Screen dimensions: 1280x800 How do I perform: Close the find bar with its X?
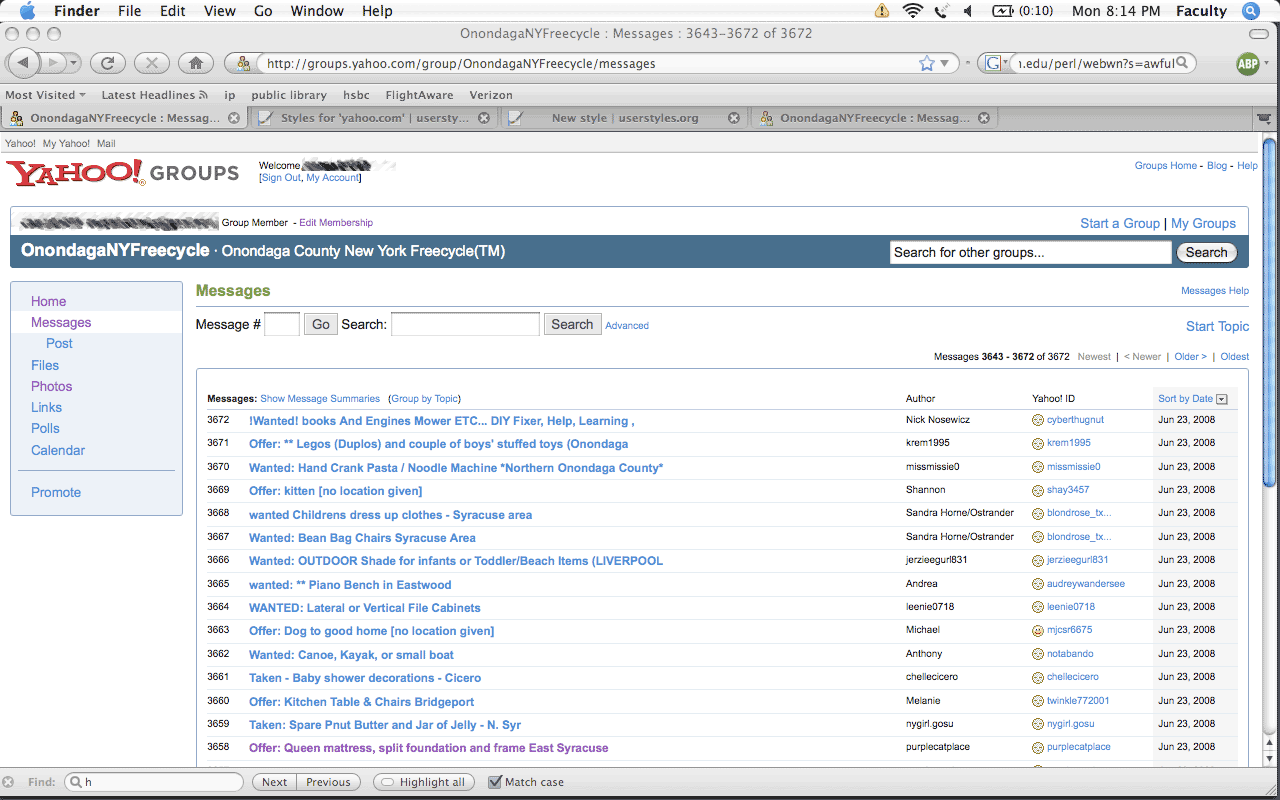coord(9,782)
